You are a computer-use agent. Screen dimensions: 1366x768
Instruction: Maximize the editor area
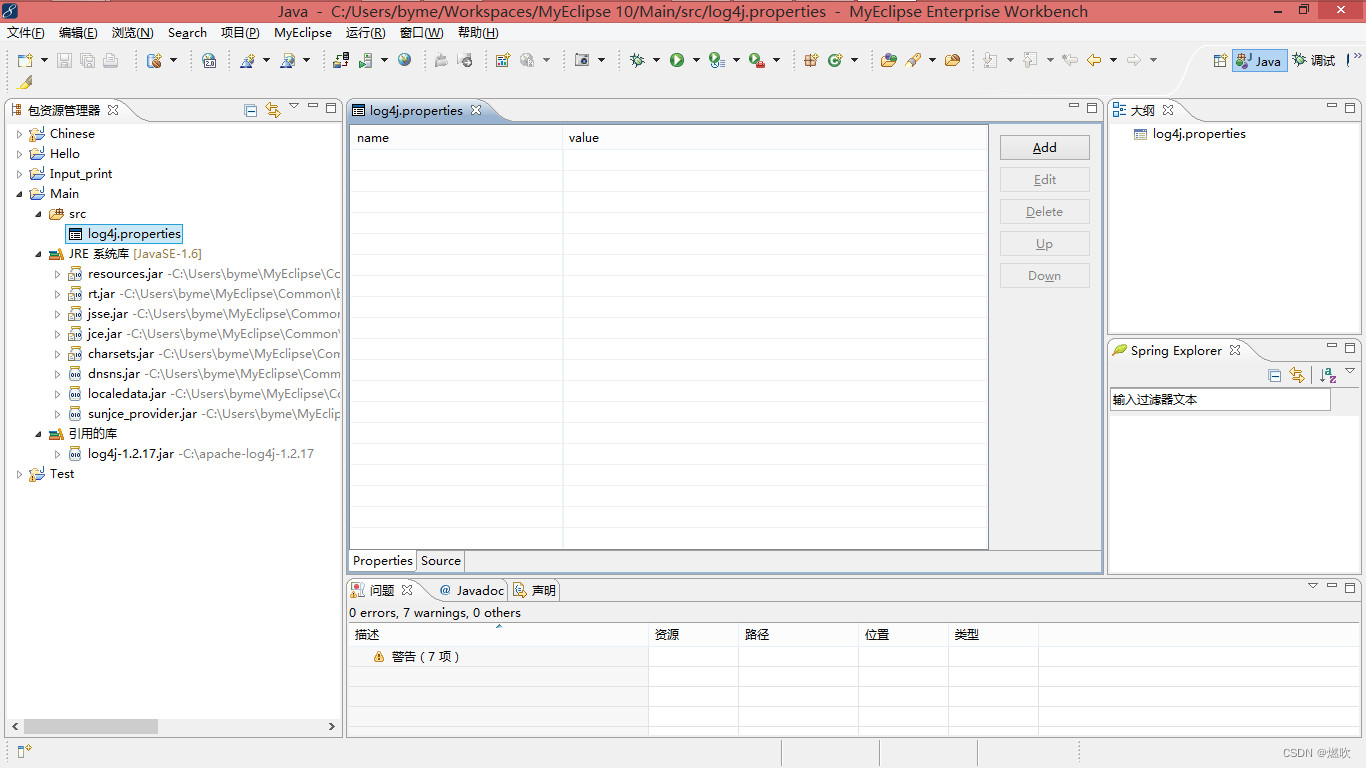[1092, 107]
